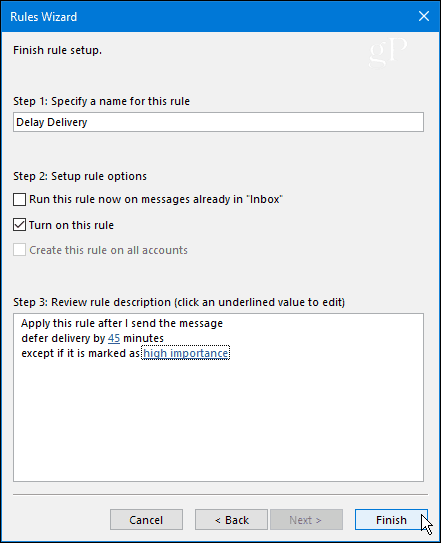Go to the previous step with Back
This screenshot has width=443, height=543.
(231, 519)
